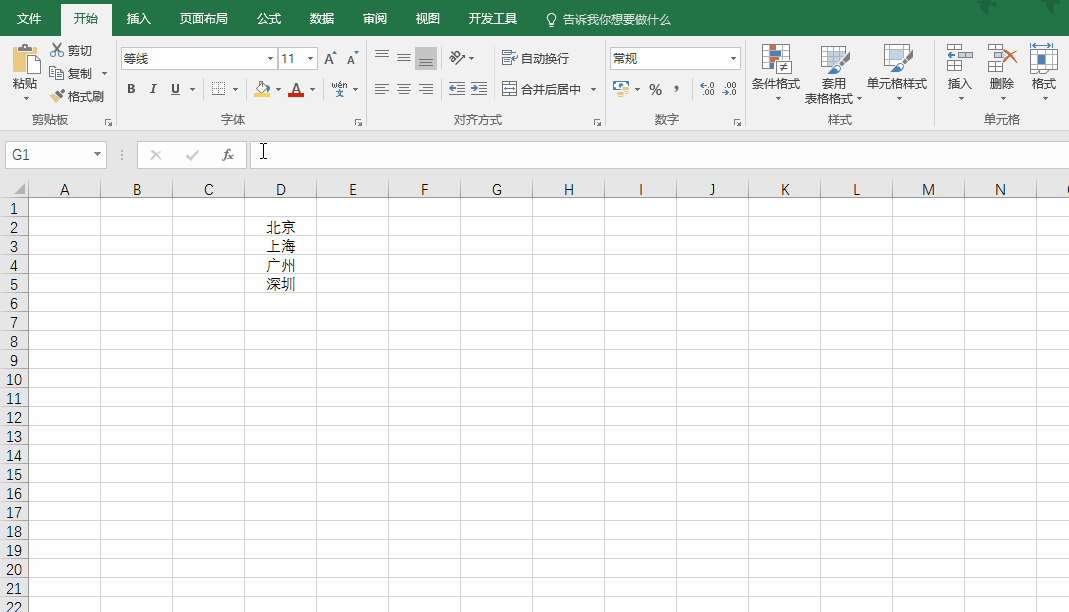The image size is (1069, 612).
Task: Apply percent style format
Action: (655, 89)
